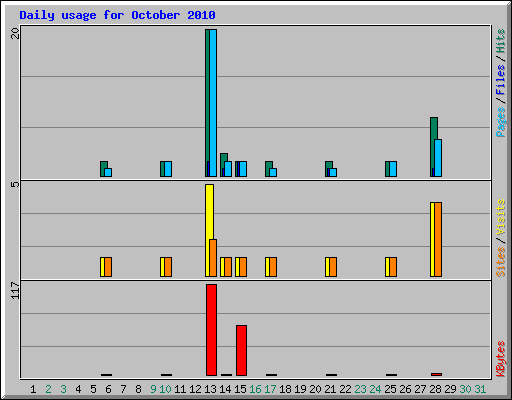Screen dimensions: 512x400
Task: Click day label '11' on the x-axis
Action: [x=180, y=389]
